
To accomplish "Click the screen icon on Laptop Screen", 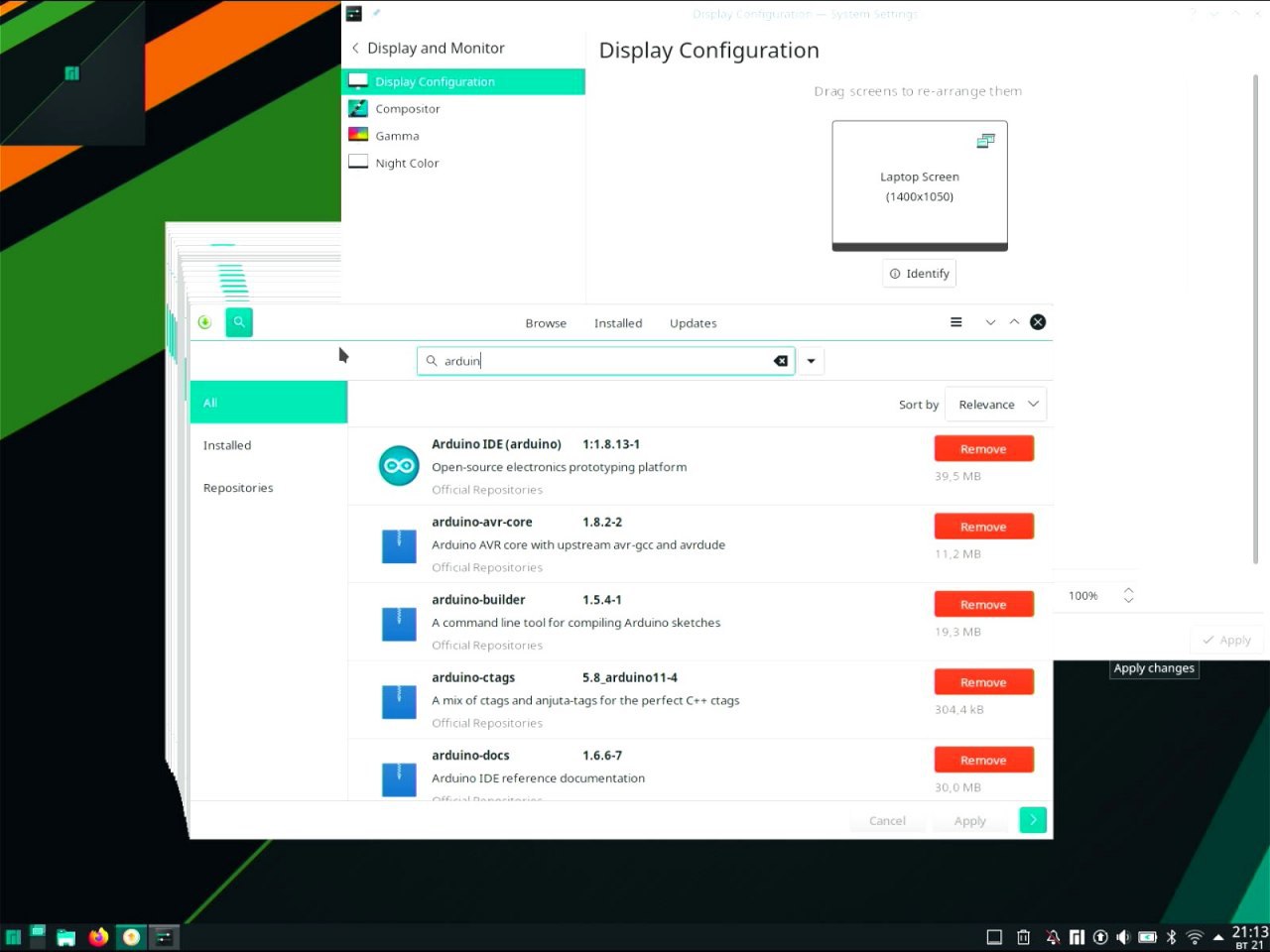I will [985, 141].
